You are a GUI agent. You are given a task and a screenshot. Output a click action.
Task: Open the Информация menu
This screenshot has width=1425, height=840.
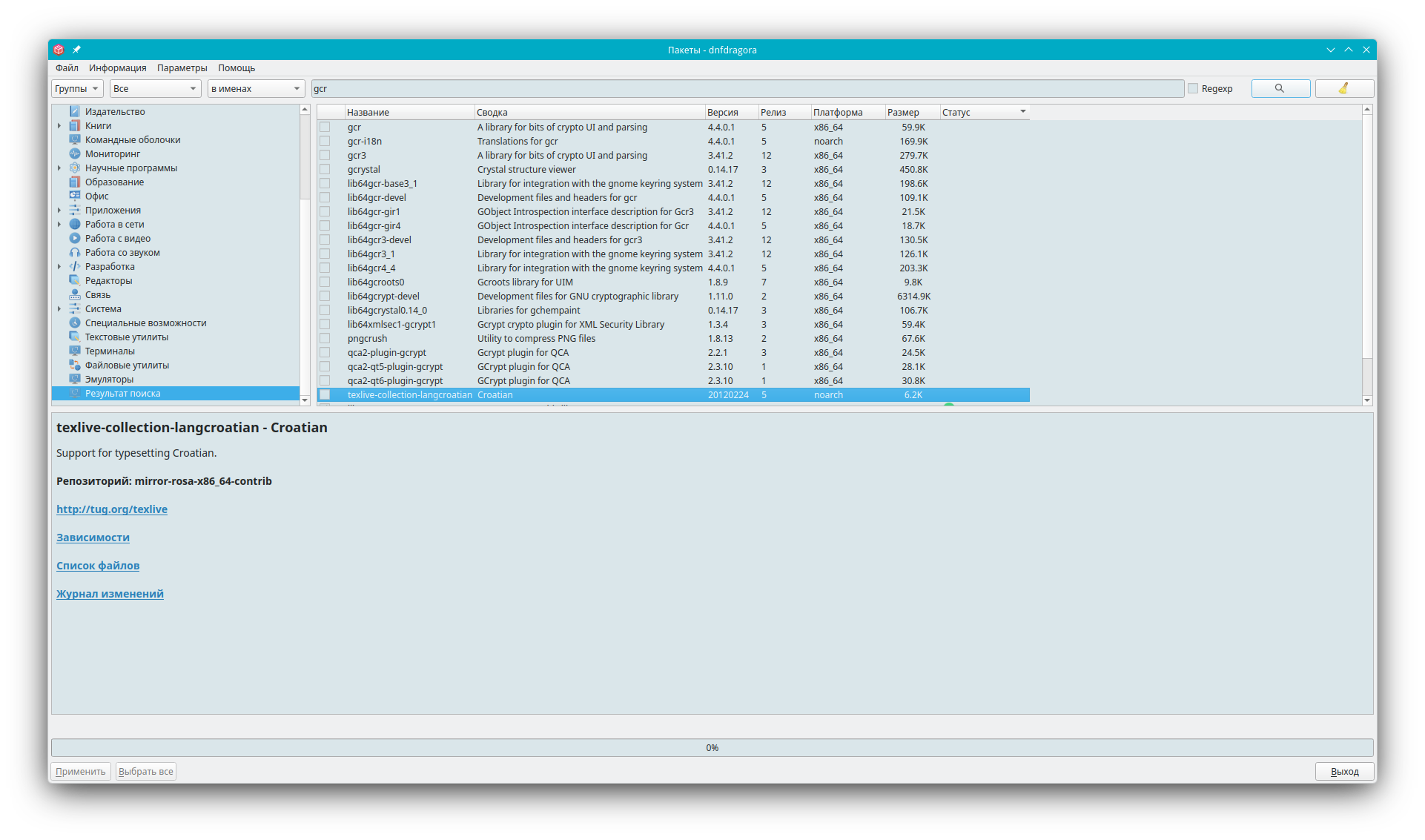117,67
